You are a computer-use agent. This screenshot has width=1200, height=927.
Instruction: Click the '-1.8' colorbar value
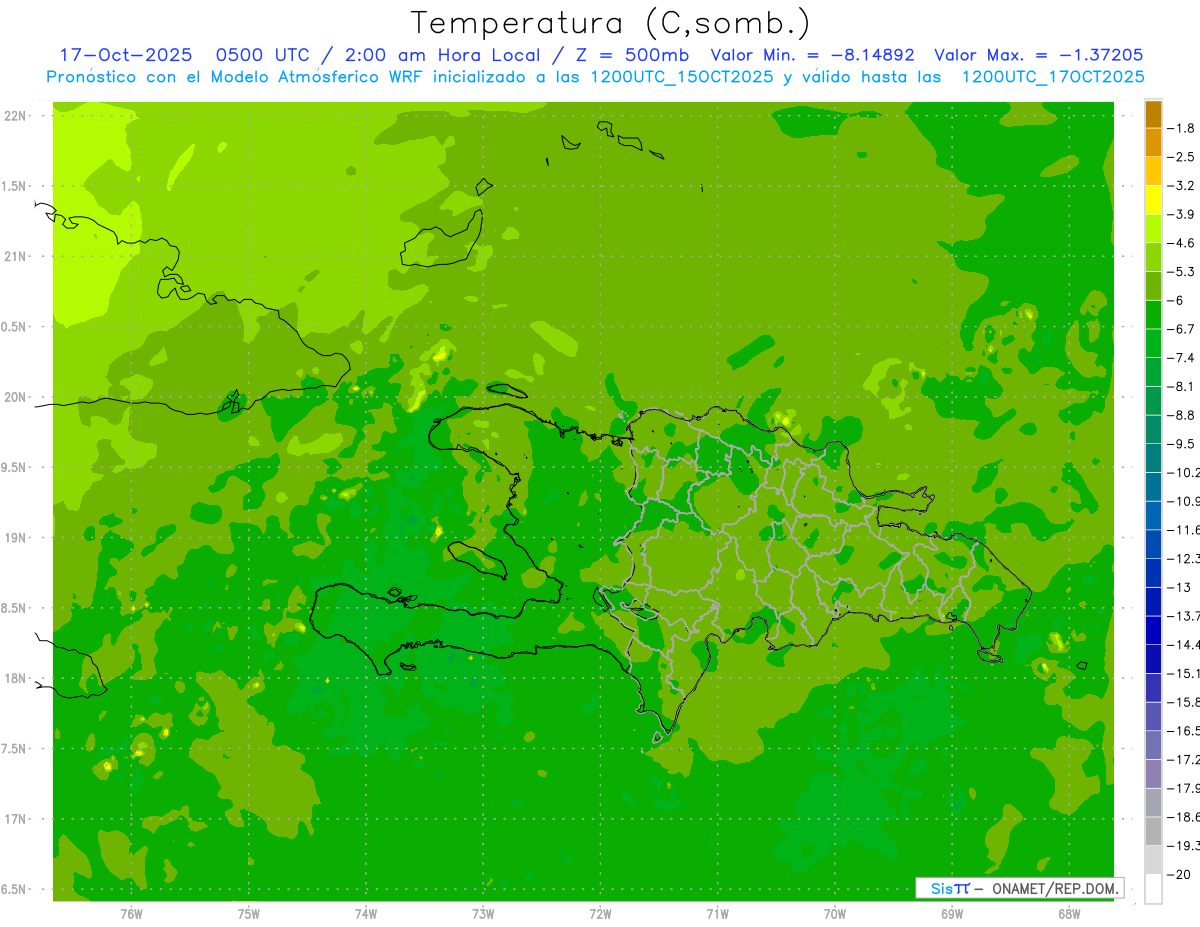click(x=1183, y=128)
